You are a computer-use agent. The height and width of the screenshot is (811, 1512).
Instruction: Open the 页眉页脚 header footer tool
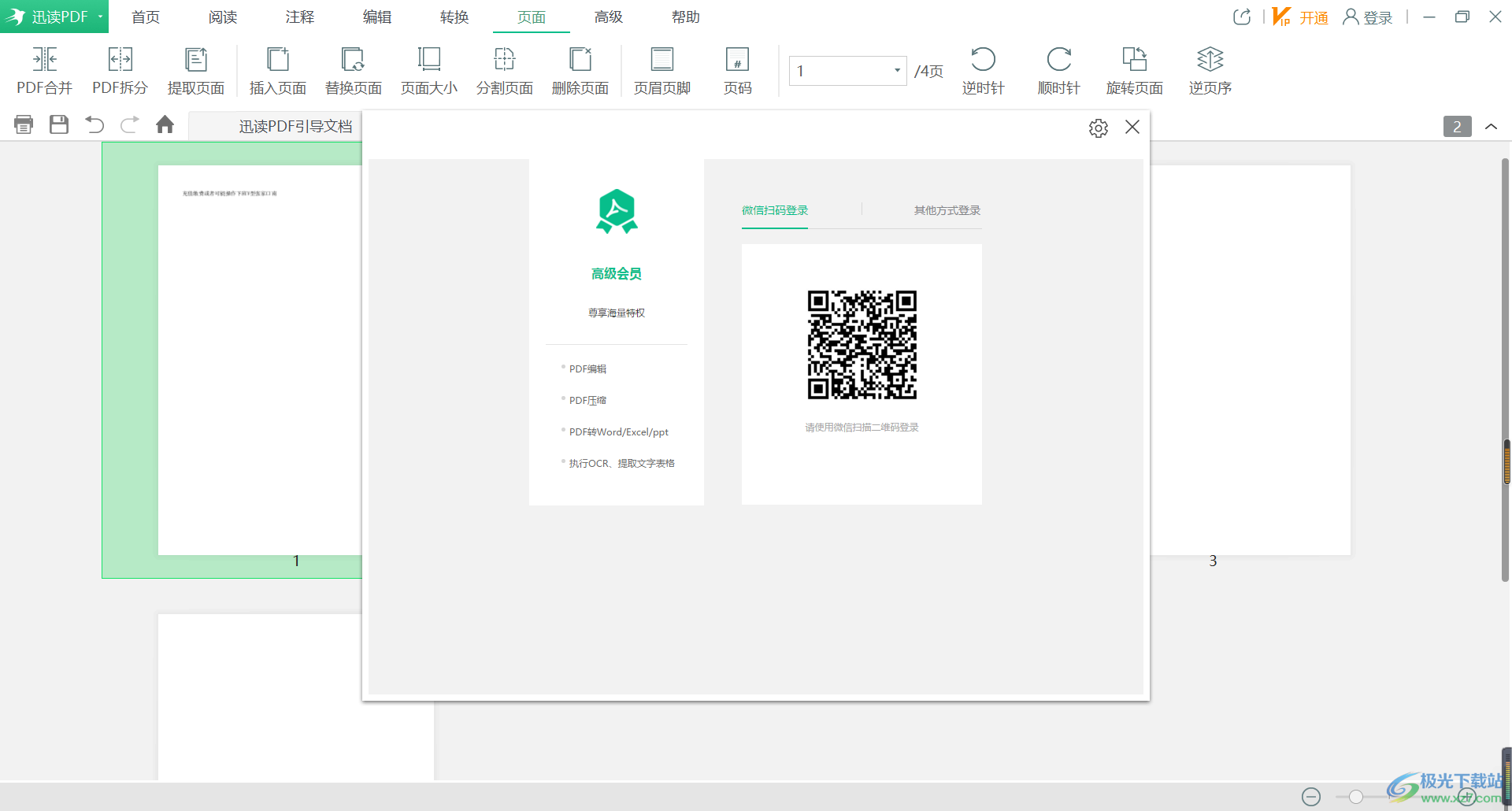[662, 71]
